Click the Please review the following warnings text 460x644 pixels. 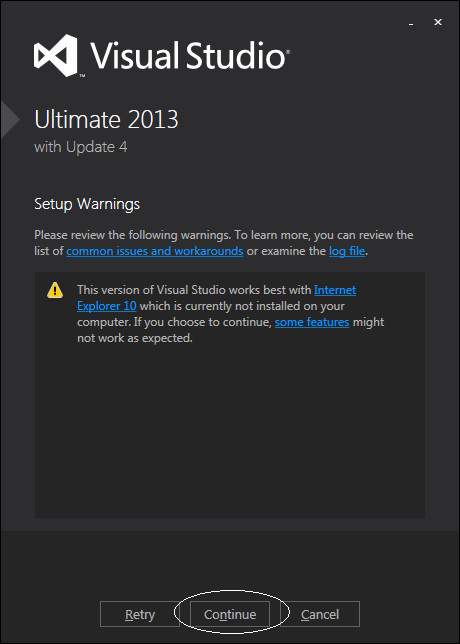coord(133,235)
